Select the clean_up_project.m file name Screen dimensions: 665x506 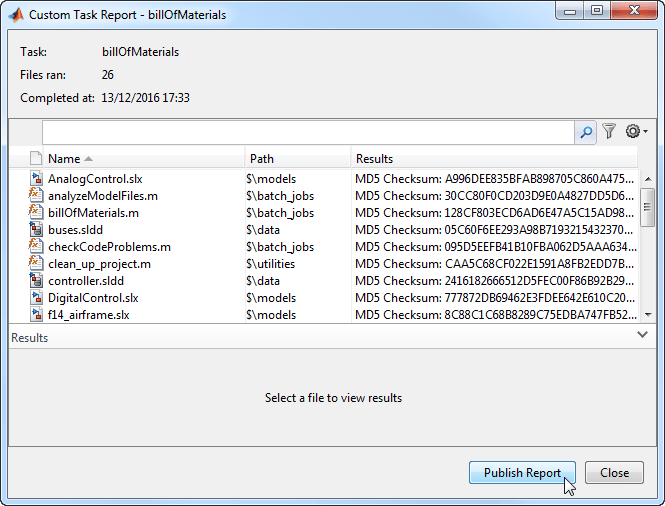[x=99, y=264]
